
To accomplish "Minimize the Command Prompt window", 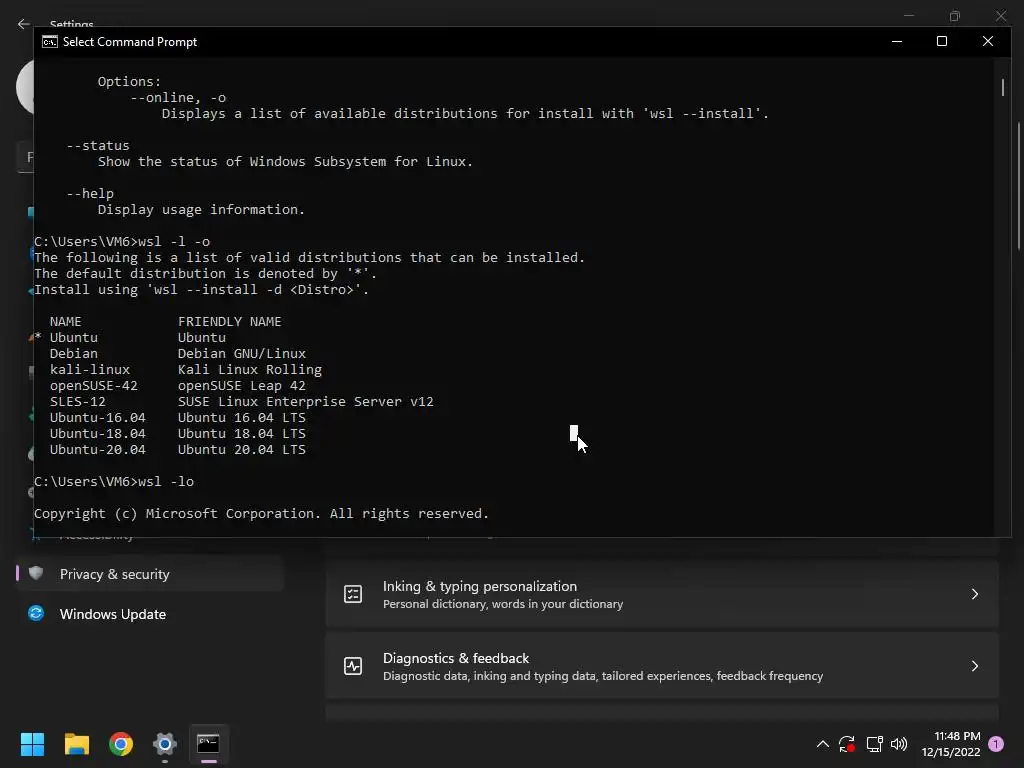I will (x=897, y=41).
